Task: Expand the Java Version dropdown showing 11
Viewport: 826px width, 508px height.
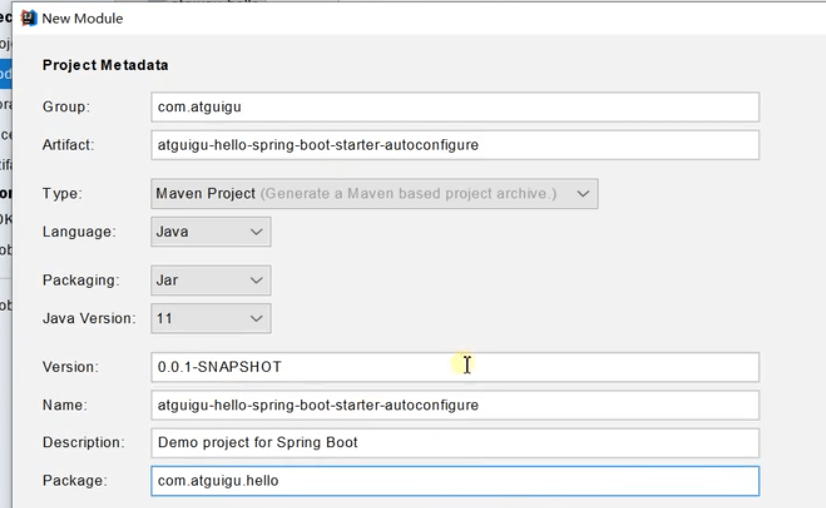Action: pos(211,318)
